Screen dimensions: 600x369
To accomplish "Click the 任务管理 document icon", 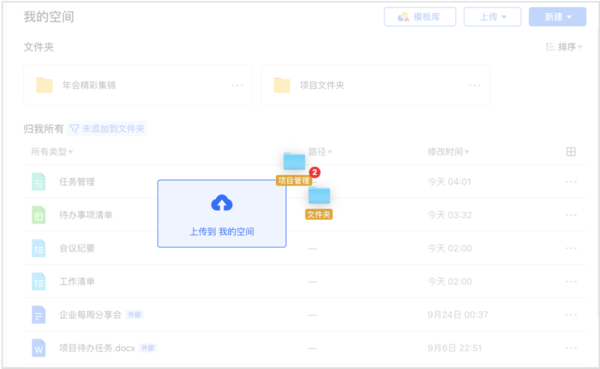I will [x=39, y=181].
